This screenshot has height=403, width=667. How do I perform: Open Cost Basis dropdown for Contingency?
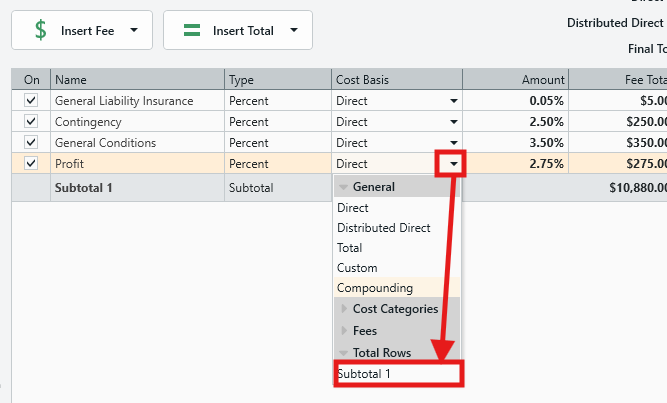pyautogui.click(x=454, y=122)
